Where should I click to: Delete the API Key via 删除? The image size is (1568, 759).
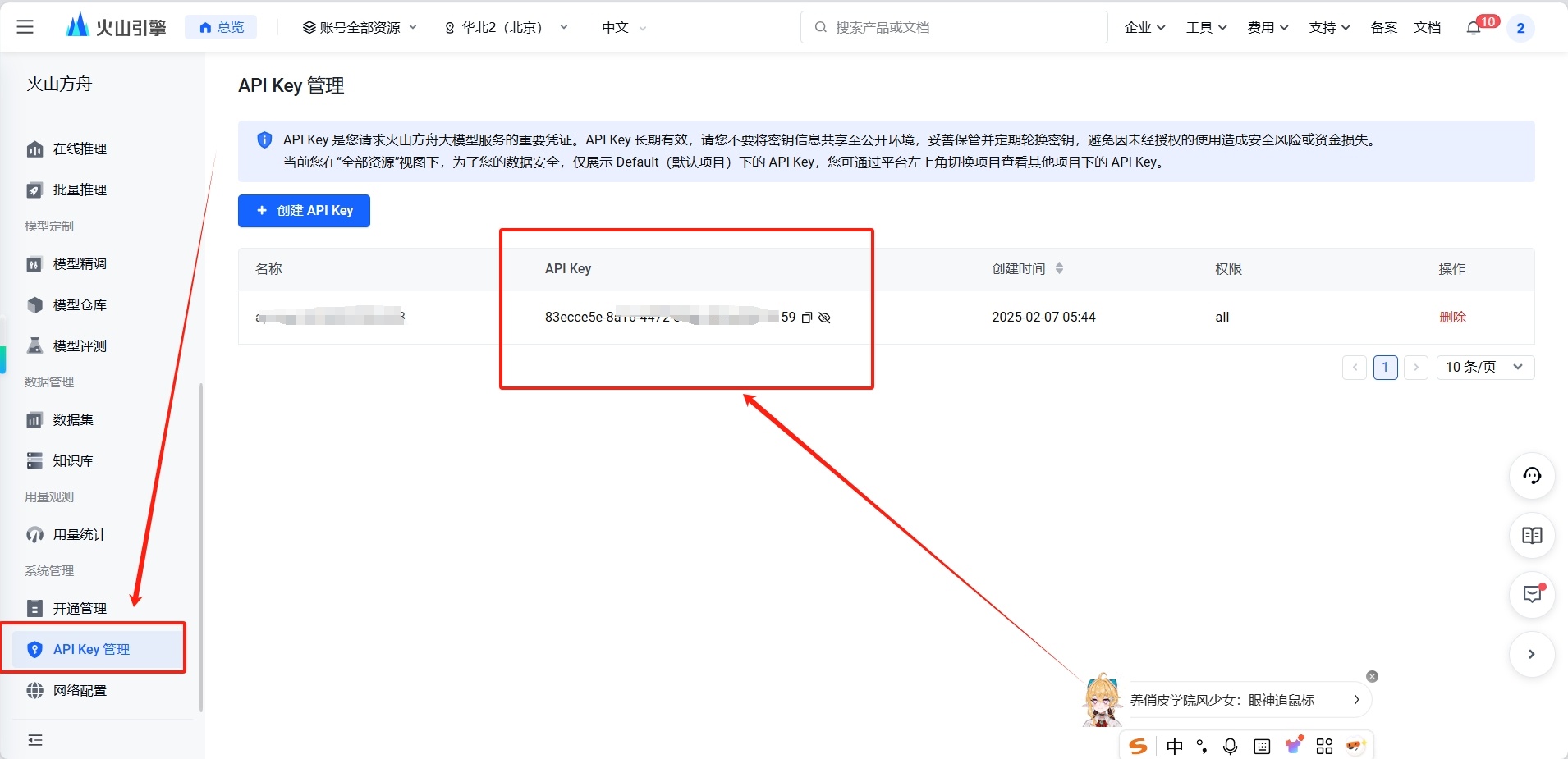[x=1451, y=318]
